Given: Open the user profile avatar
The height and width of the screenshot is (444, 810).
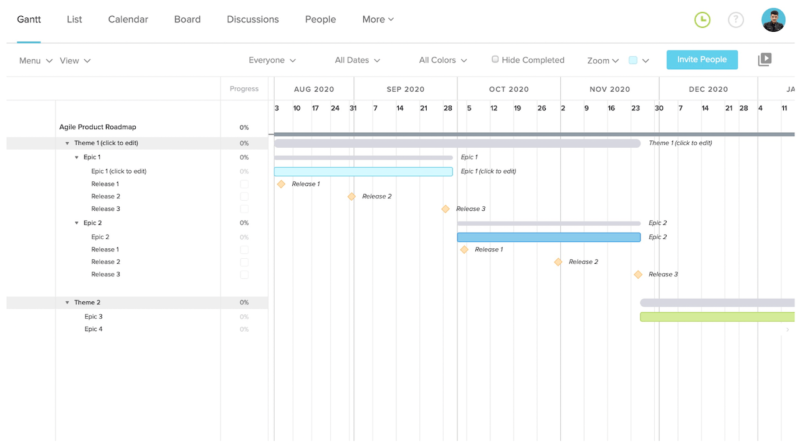Looking at the screenshot, I should pyautogui.click(x=773, y=20).
